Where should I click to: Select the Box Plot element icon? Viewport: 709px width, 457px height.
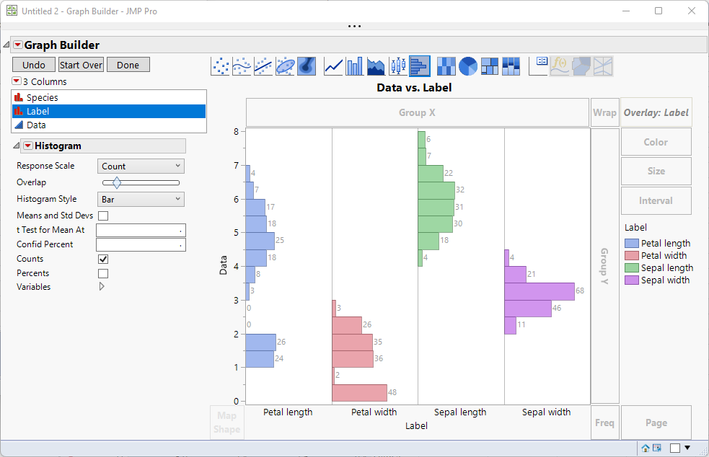398,66
